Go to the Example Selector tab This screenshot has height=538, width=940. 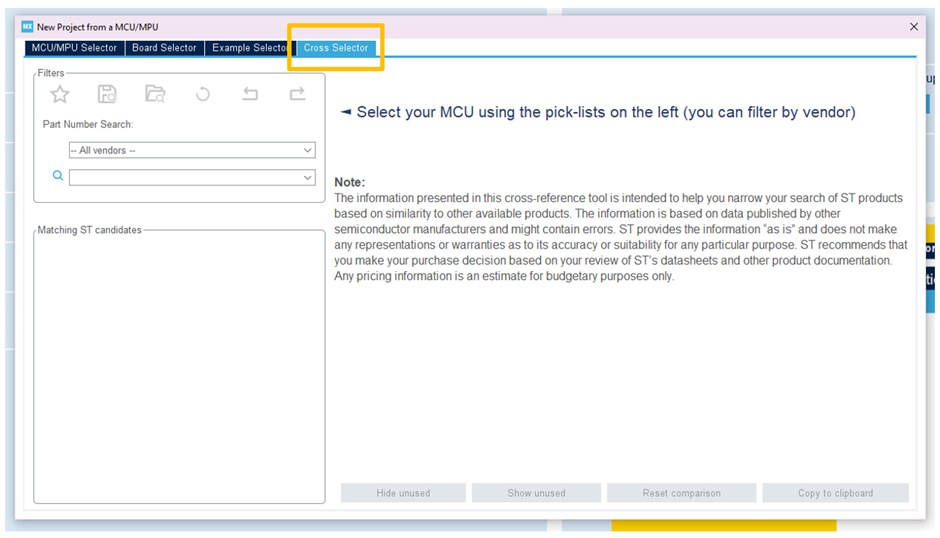(249, 48)
